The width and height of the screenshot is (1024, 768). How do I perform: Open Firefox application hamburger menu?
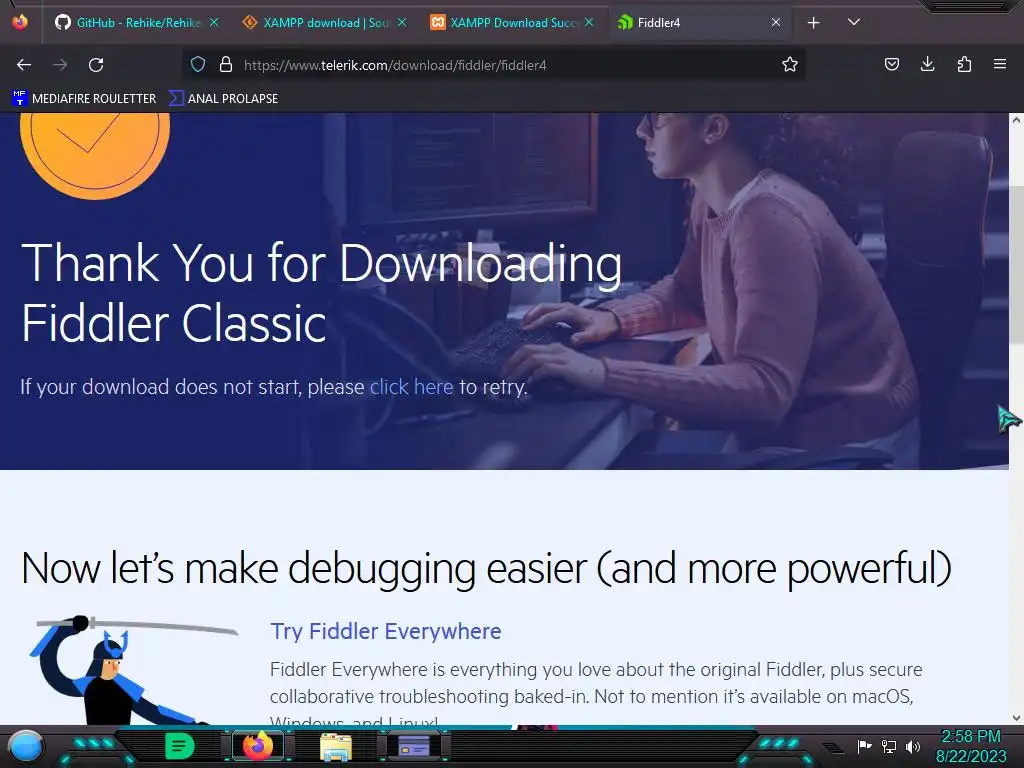(1000, 64)
